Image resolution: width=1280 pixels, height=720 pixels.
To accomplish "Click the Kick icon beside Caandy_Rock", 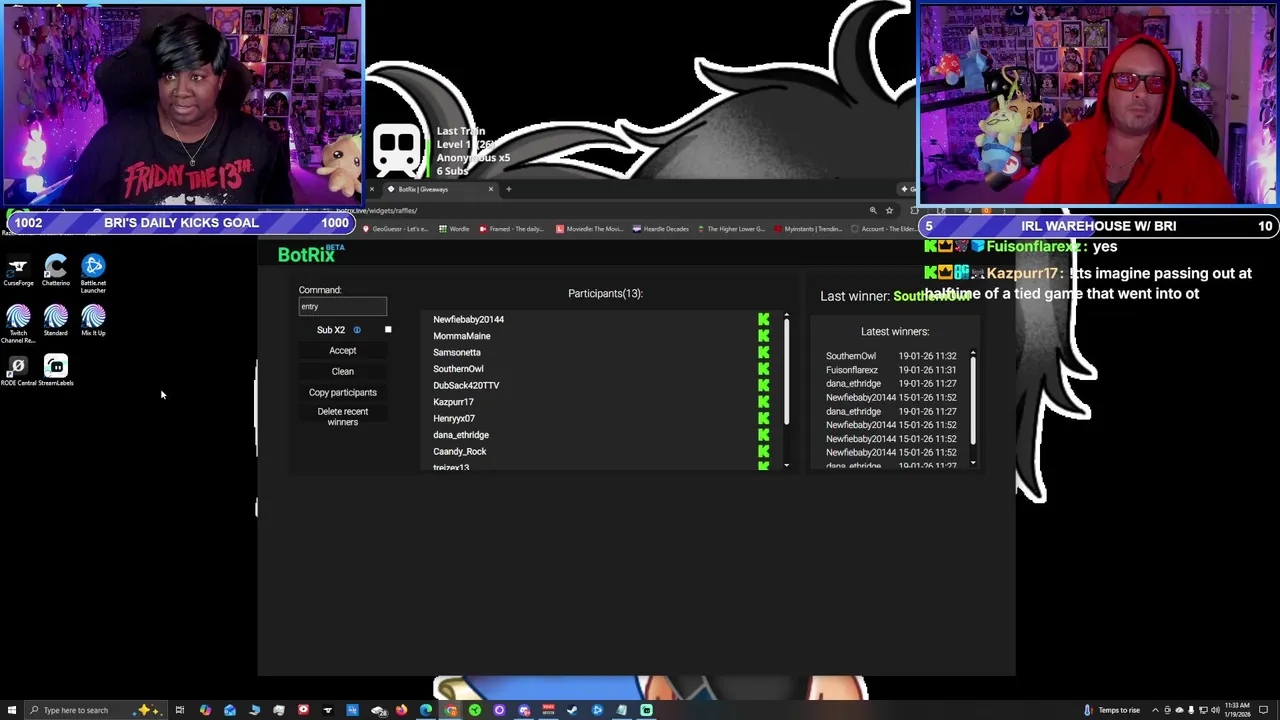I will click(x=764, y=451).
